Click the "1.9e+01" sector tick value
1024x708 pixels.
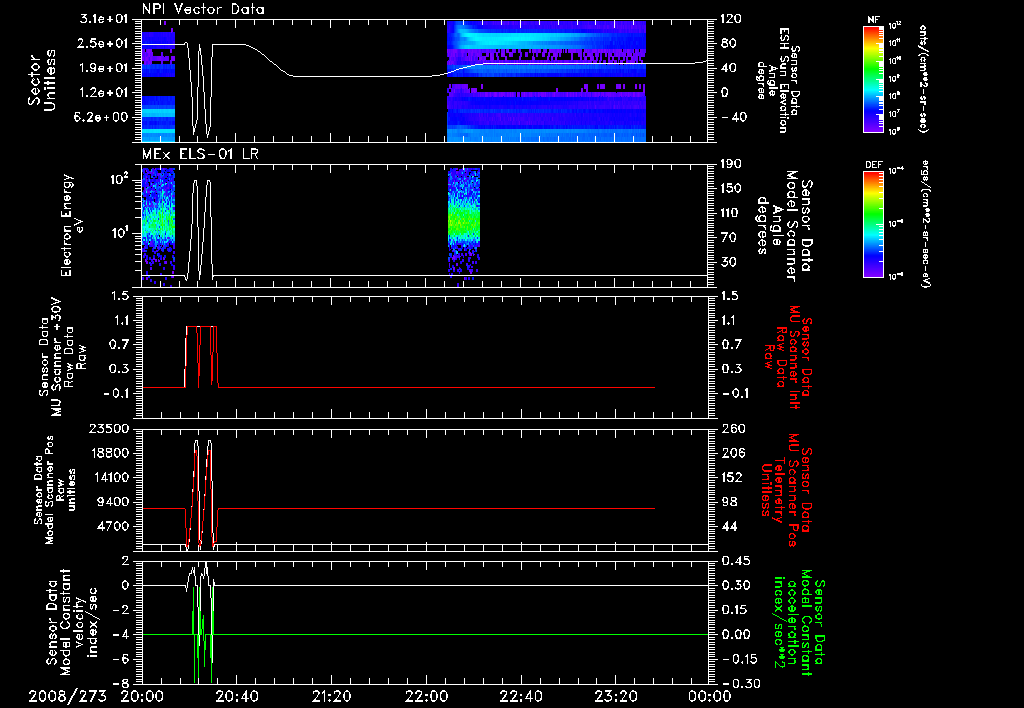(x=104, y=68)
